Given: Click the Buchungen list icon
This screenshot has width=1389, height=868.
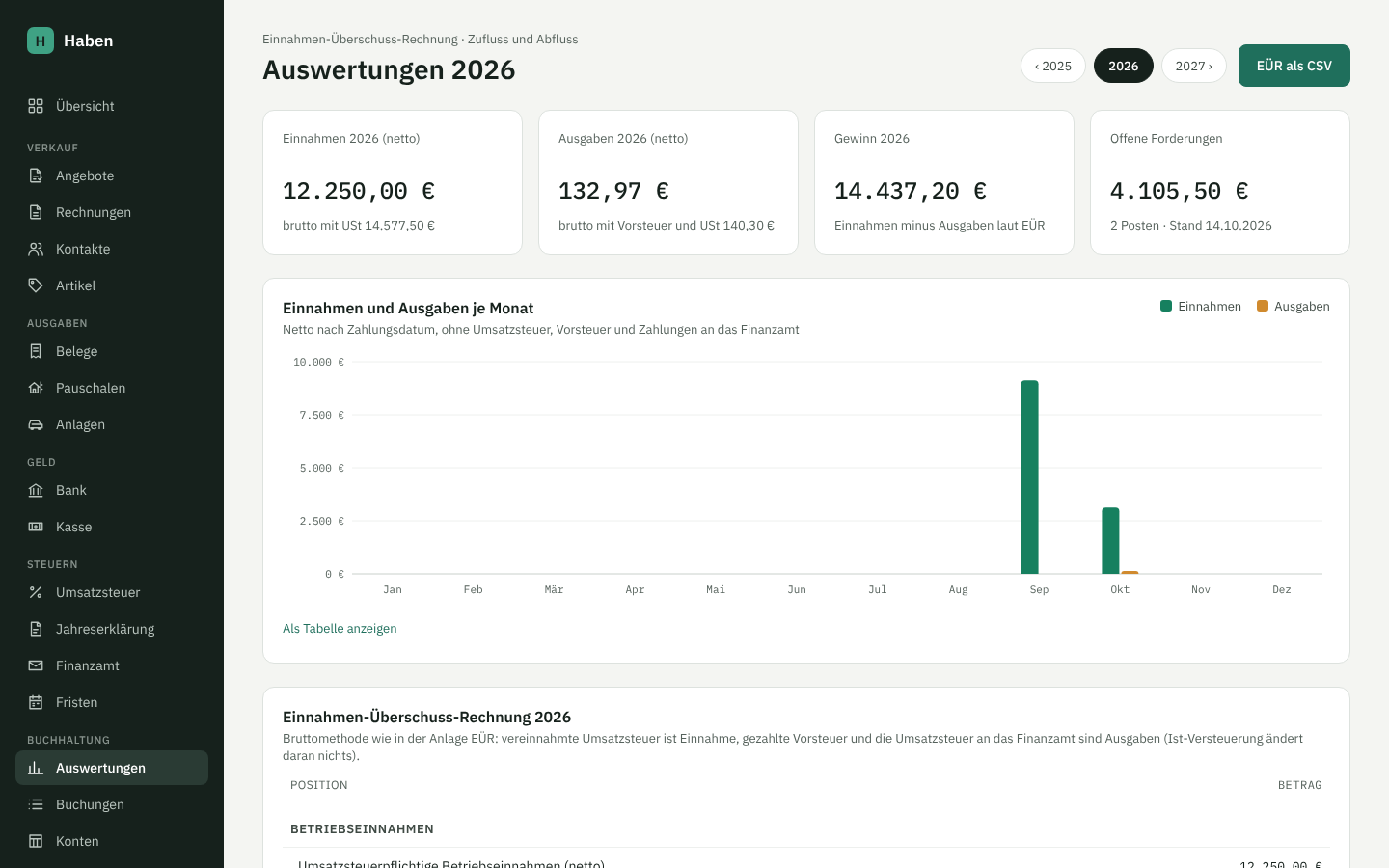Looking at the screenshot, I should 36,804.
